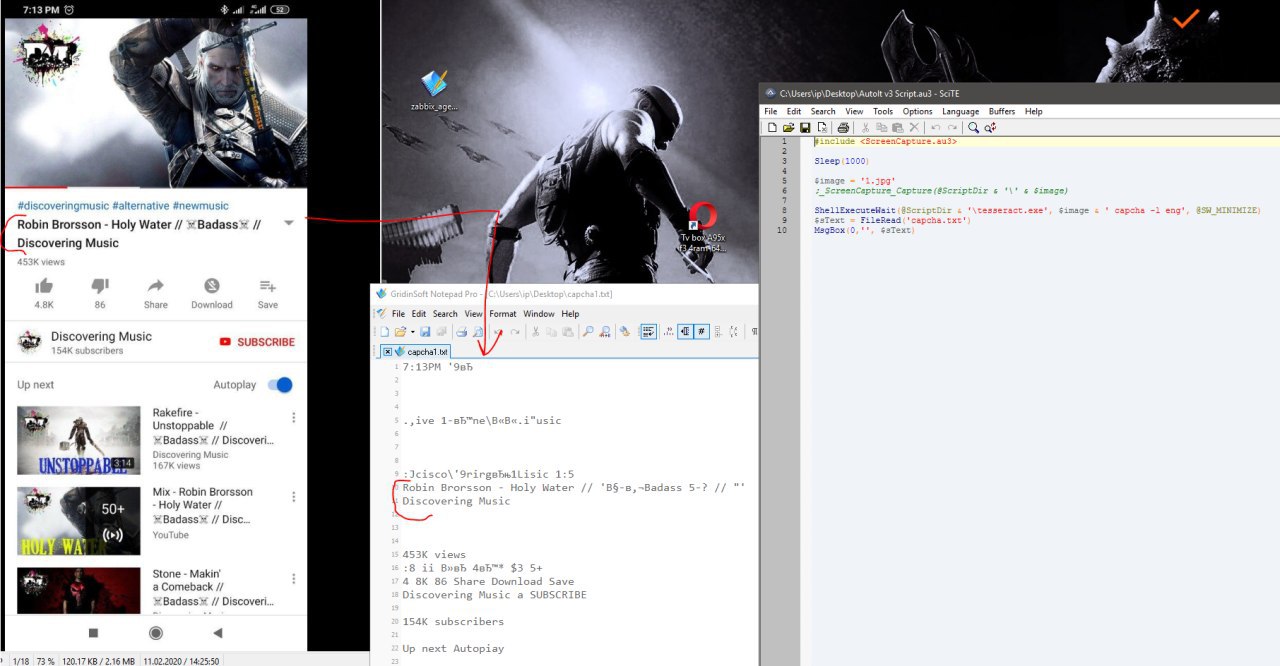Toggle line numbers (#) button in GridinSoft Notepad

702,332
